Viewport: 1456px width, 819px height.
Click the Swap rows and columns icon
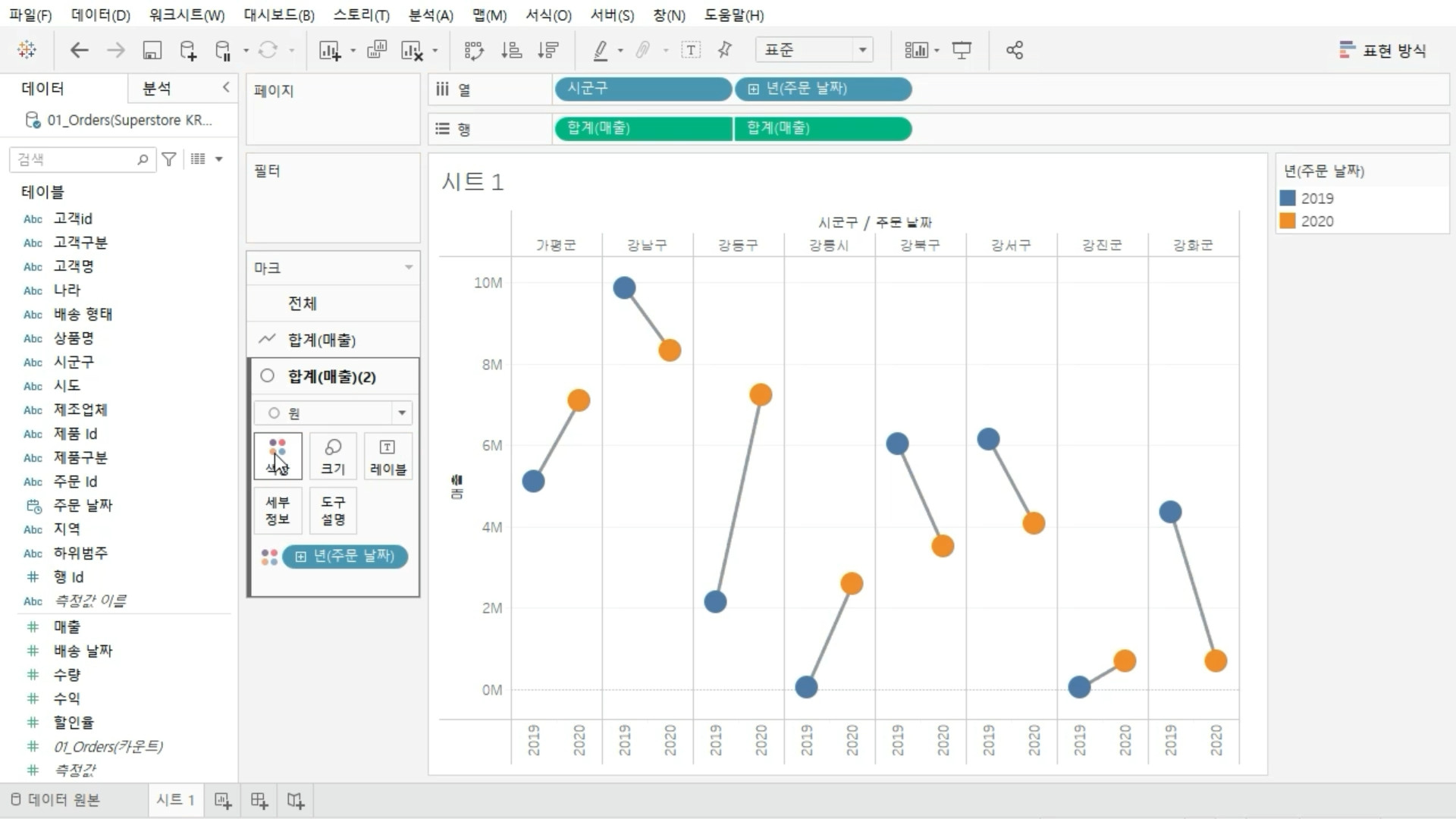474,51
